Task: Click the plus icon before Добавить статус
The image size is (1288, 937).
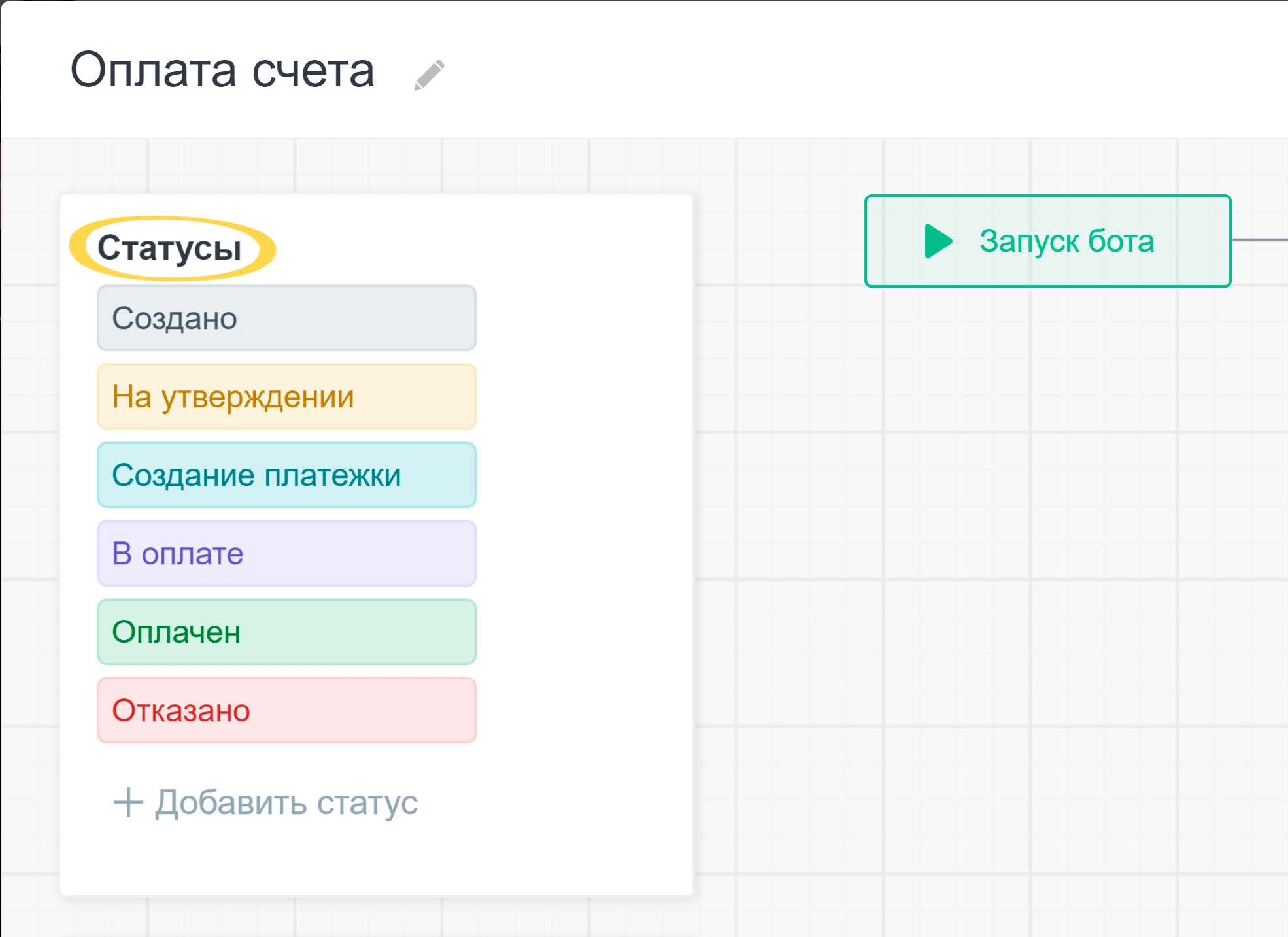Action: pos(128,802)
